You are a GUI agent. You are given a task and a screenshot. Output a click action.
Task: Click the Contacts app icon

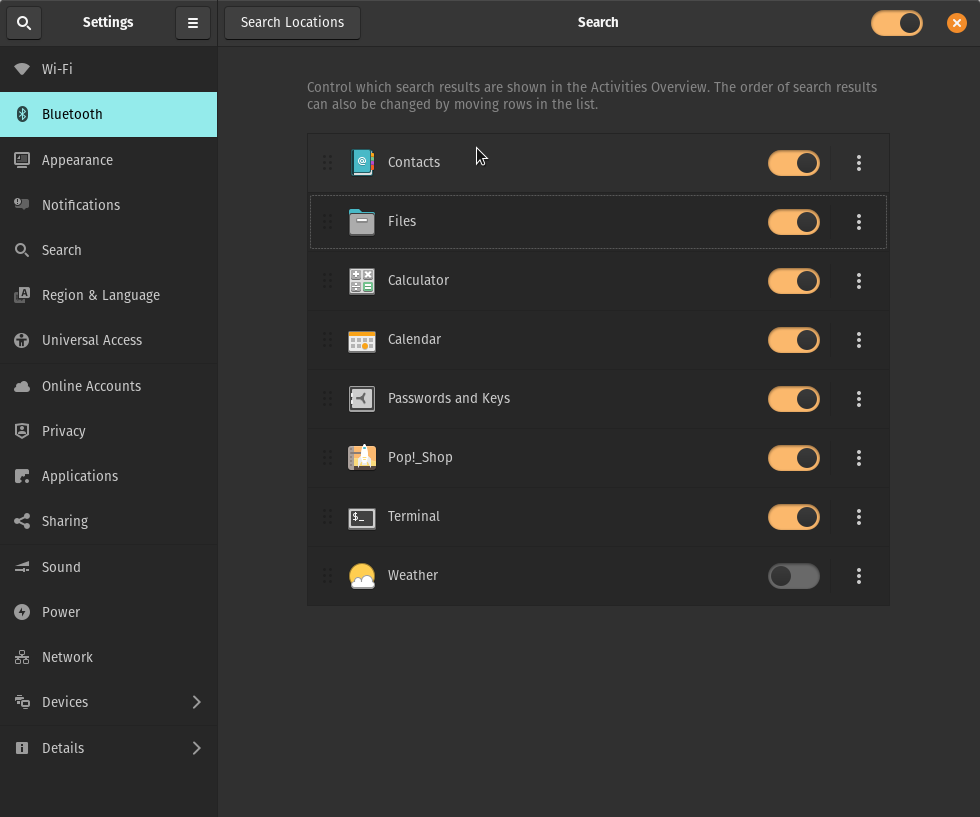[361, 162]
